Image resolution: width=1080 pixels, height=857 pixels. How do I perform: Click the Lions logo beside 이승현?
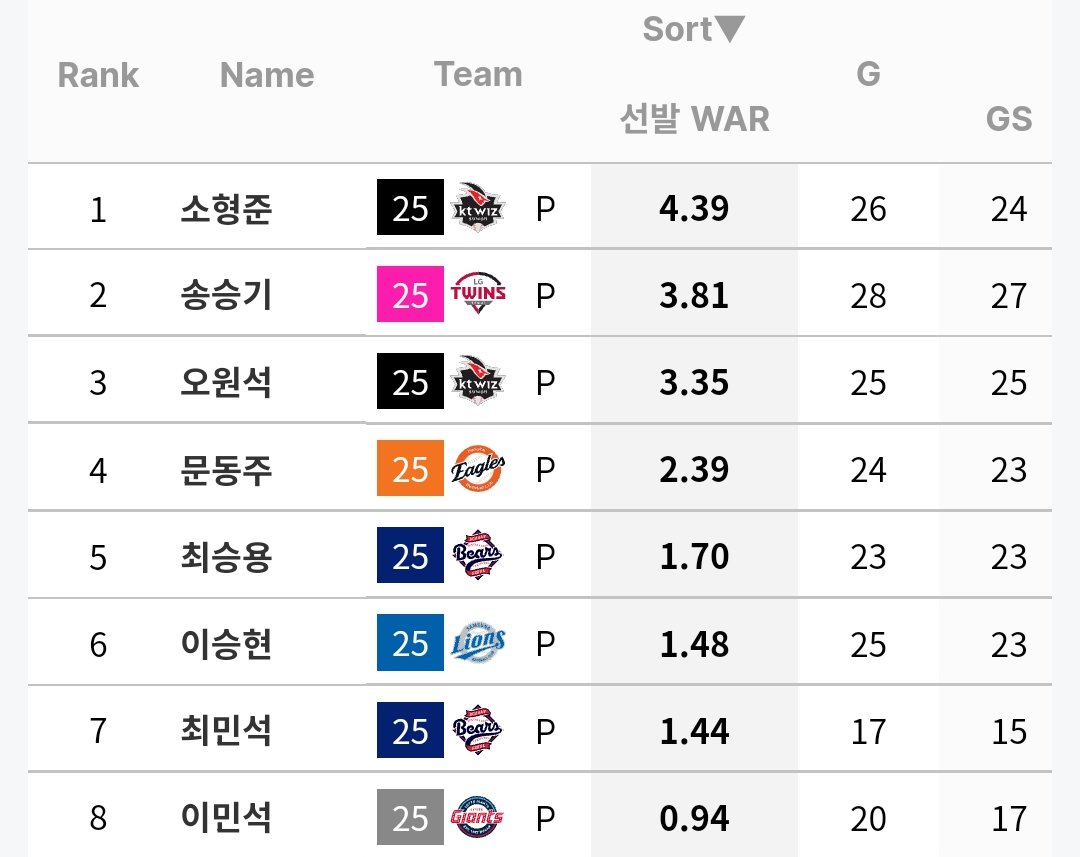click(x=477, y=643)
